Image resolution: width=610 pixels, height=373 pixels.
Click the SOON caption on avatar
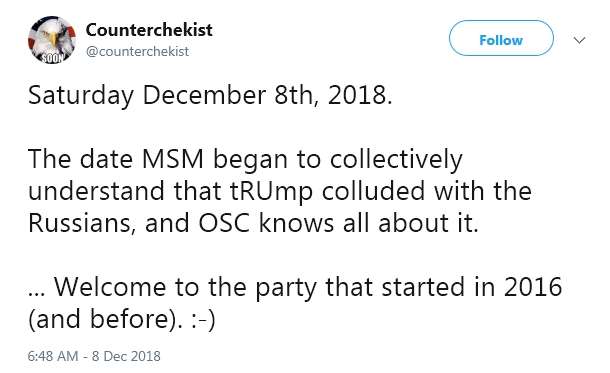pyautogui.click(x=52, y=58)
